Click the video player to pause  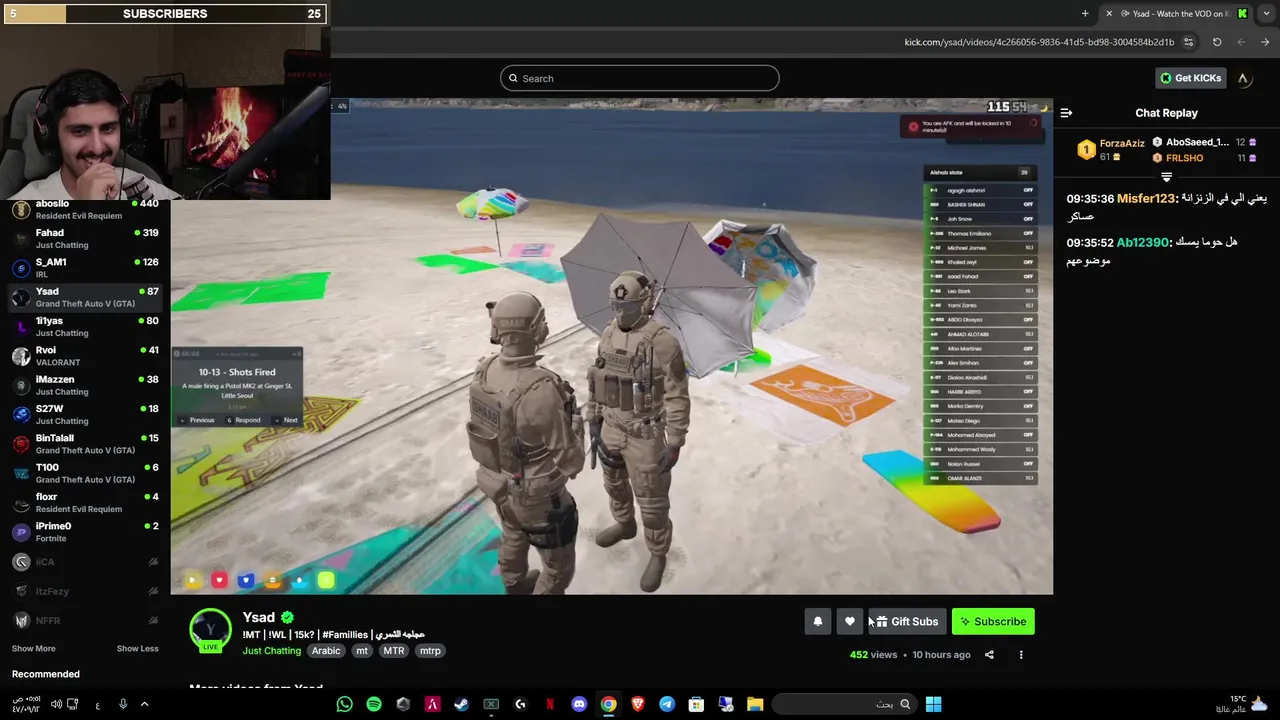tap(612, 346)
